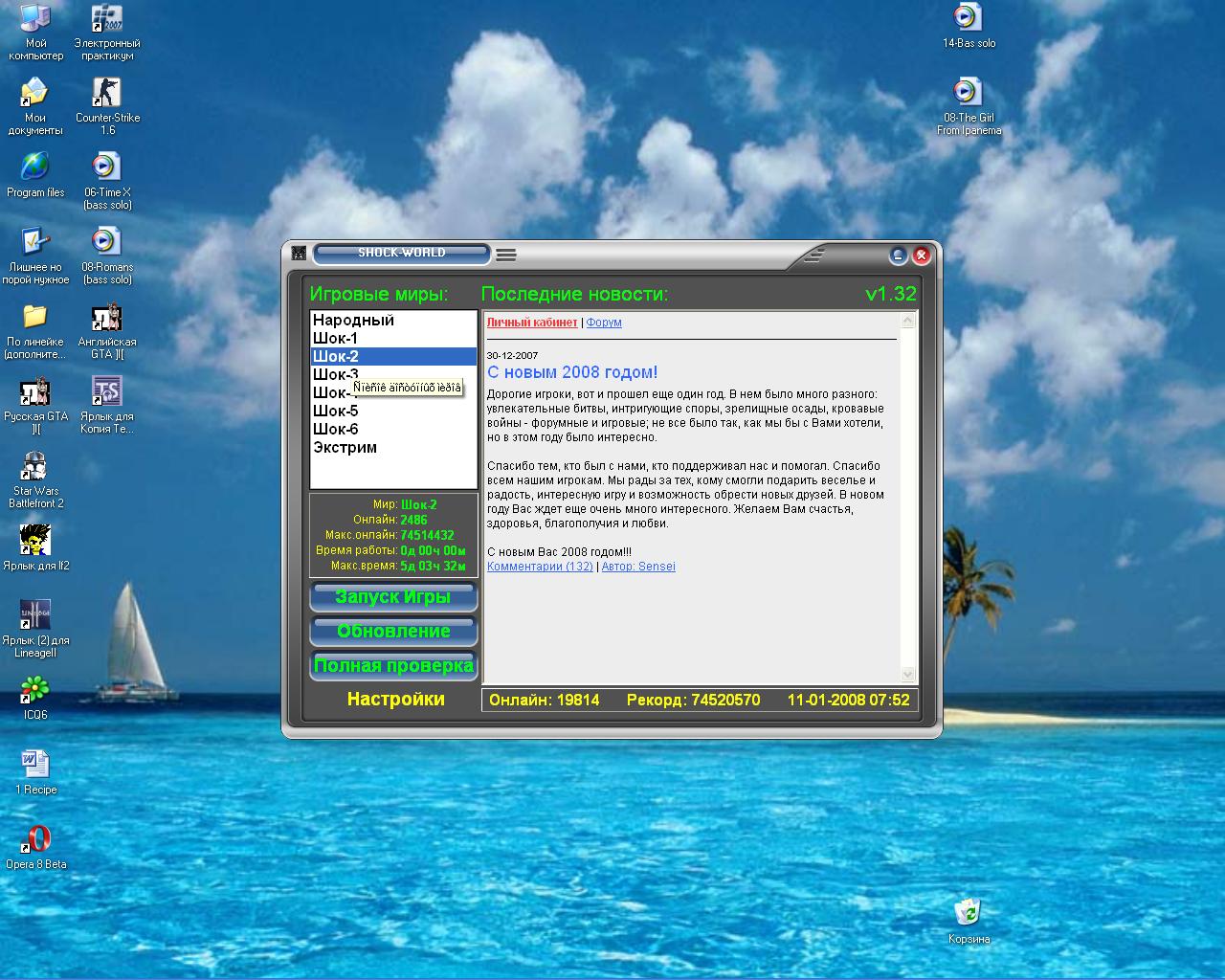
Task: Click the Обновление update button
Action: (x=393, y=632)
